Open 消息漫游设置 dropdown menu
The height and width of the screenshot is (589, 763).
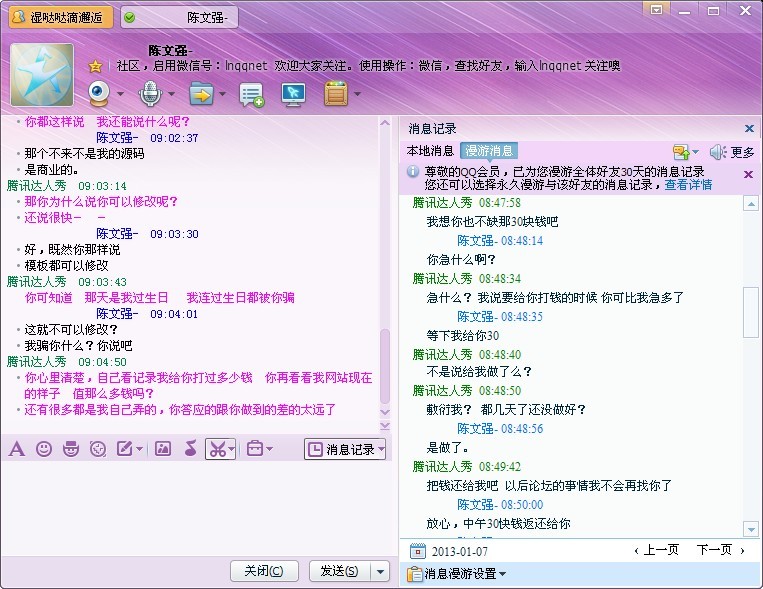tap(465, 574)
